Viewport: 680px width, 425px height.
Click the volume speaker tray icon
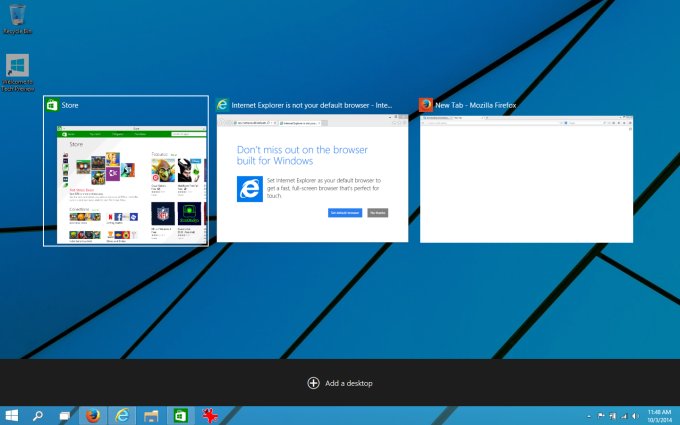coord(634,415)
